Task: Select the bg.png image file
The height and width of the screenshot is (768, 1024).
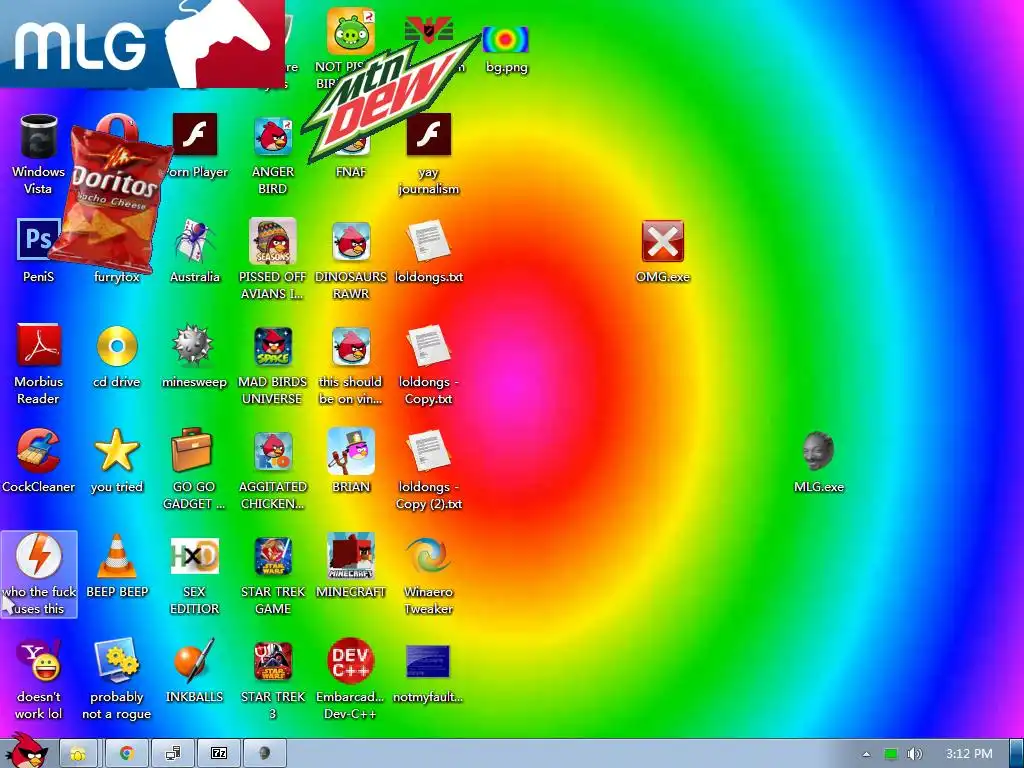Action: [505, 40]
